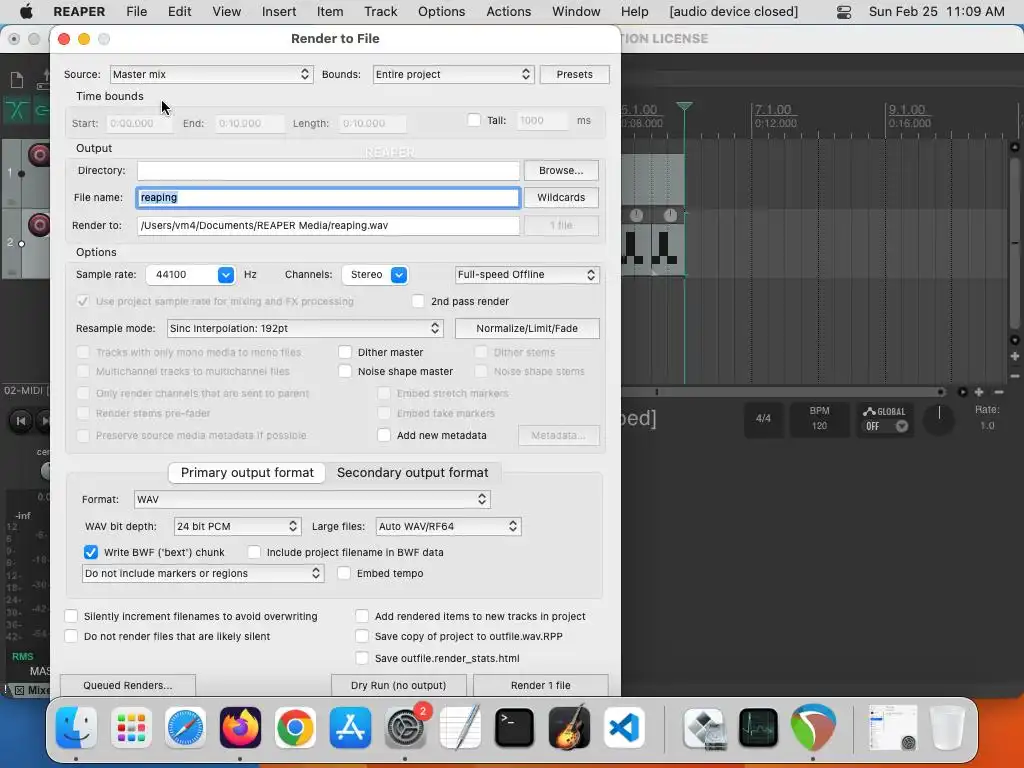Open Terminal from the dock

[515, 728]
